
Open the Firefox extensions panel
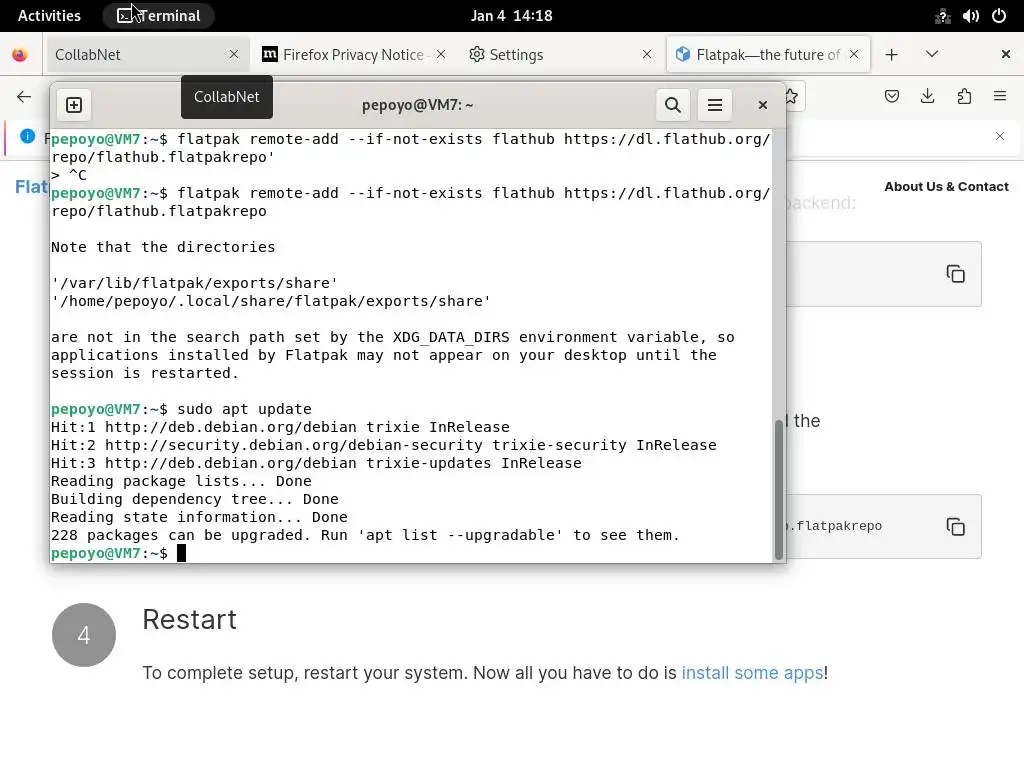point(964,97)
